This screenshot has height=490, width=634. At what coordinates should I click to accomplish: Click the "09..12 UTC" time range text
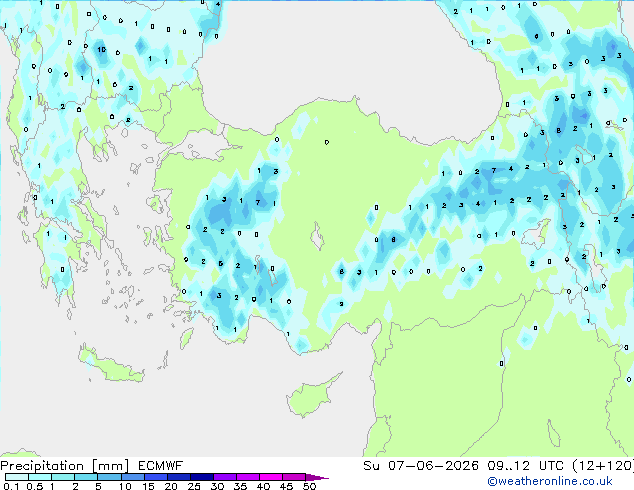(526, 466)
